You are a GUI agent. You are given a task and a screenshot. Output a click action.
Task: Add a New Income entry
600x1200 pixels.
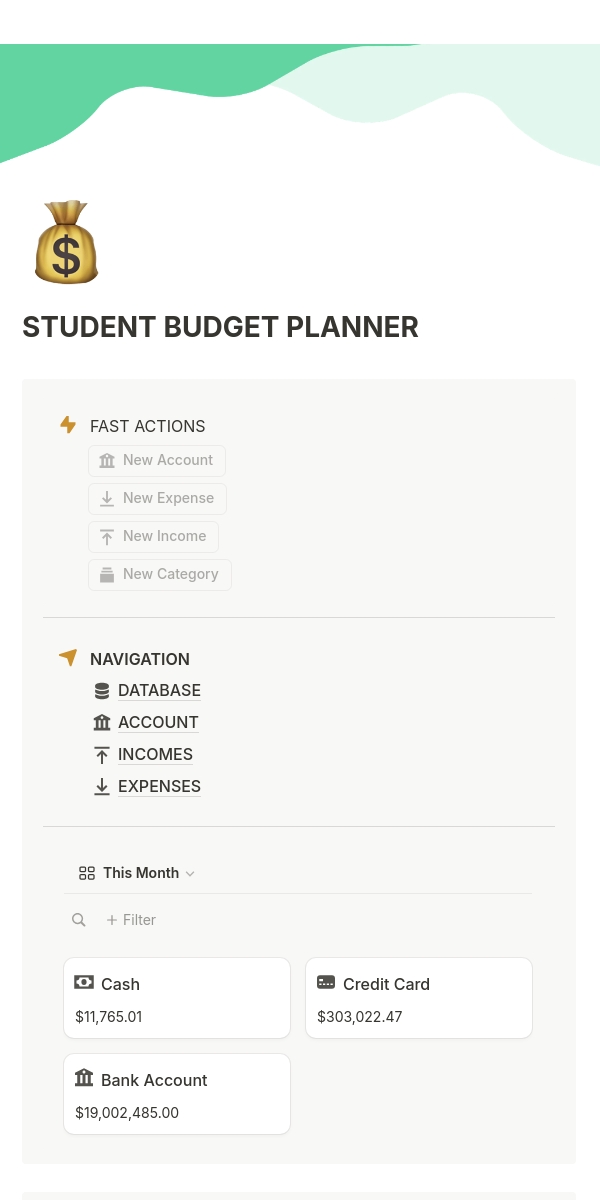click(x=153, y=536)
